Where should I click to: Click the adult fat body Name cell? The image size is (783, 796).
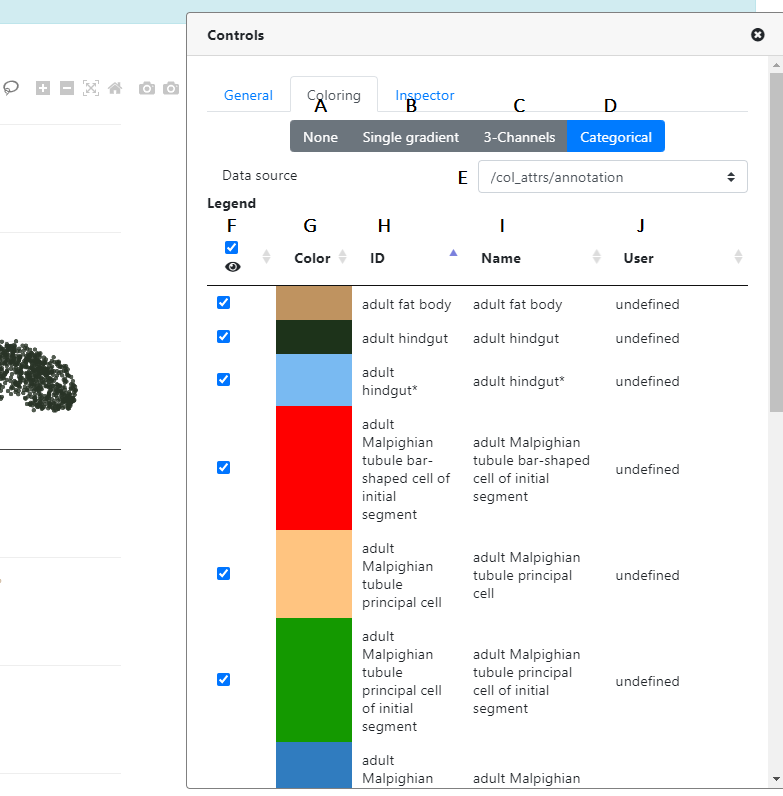(x=517, y=304)
